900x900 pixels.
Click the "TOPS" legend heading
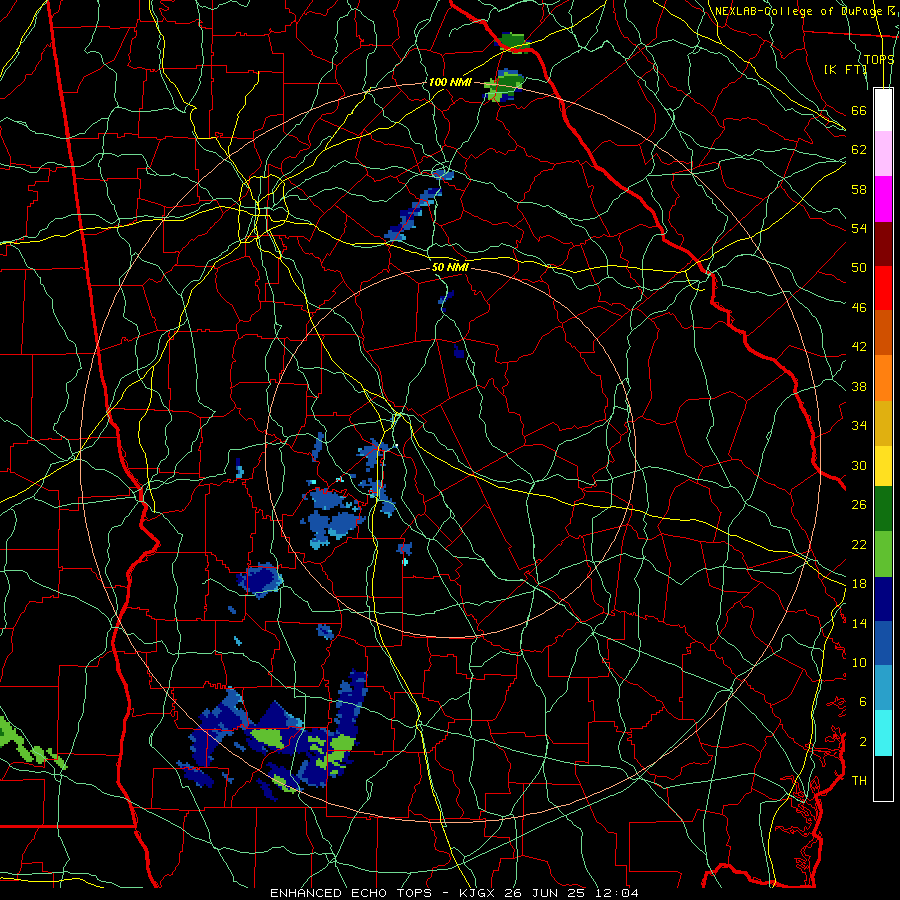click(879, 59)
